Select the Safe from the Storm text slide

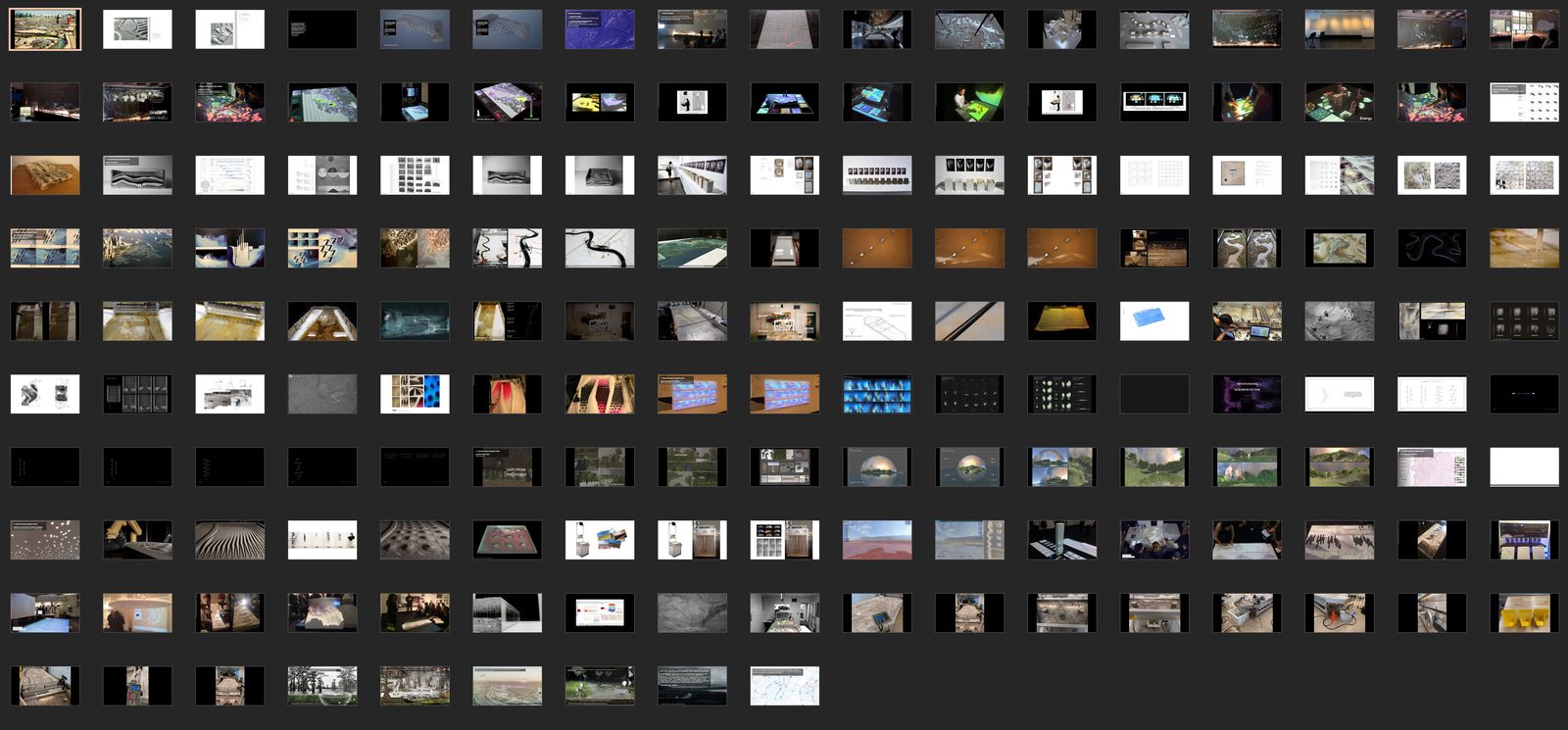508,467
